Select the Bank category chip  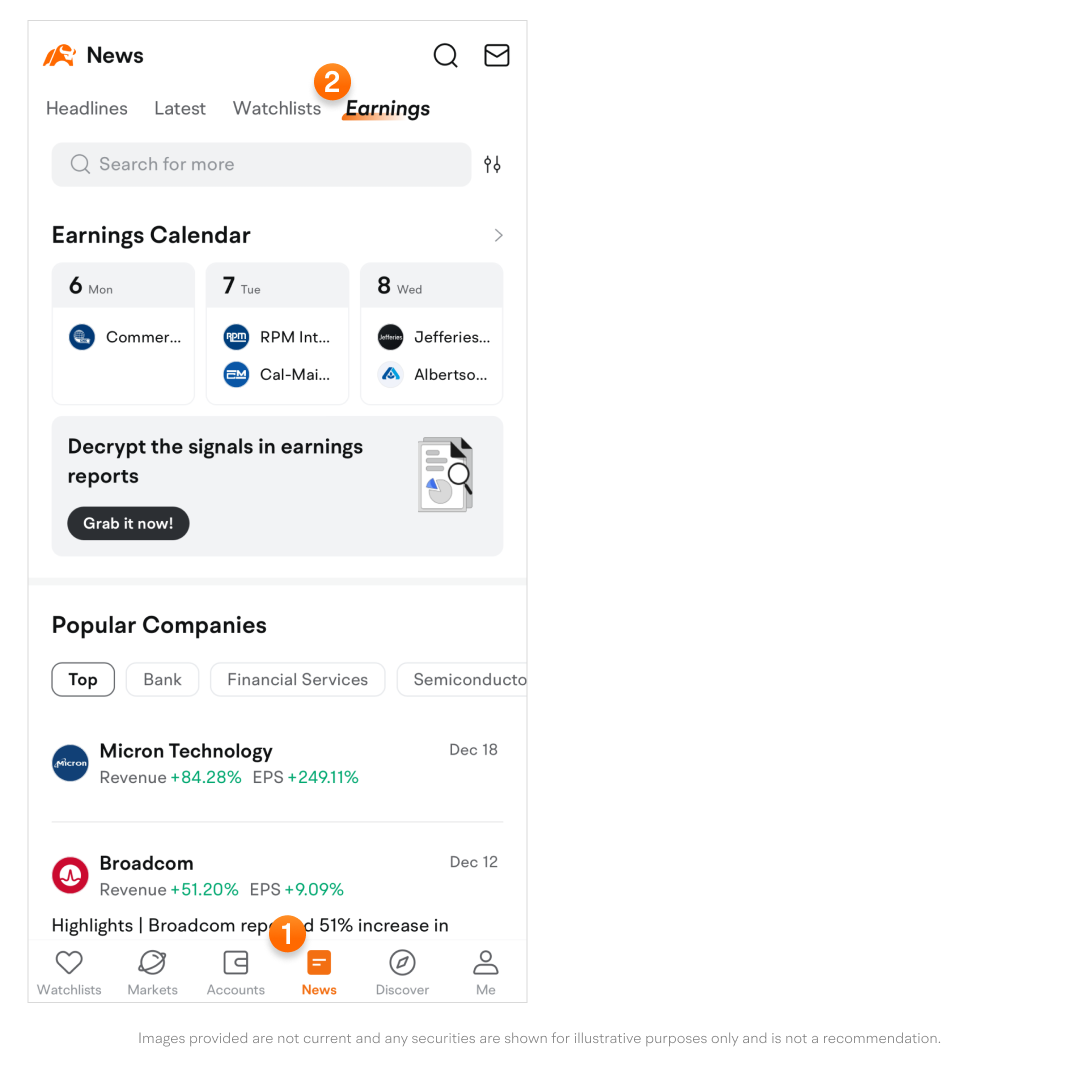(162, 680)
